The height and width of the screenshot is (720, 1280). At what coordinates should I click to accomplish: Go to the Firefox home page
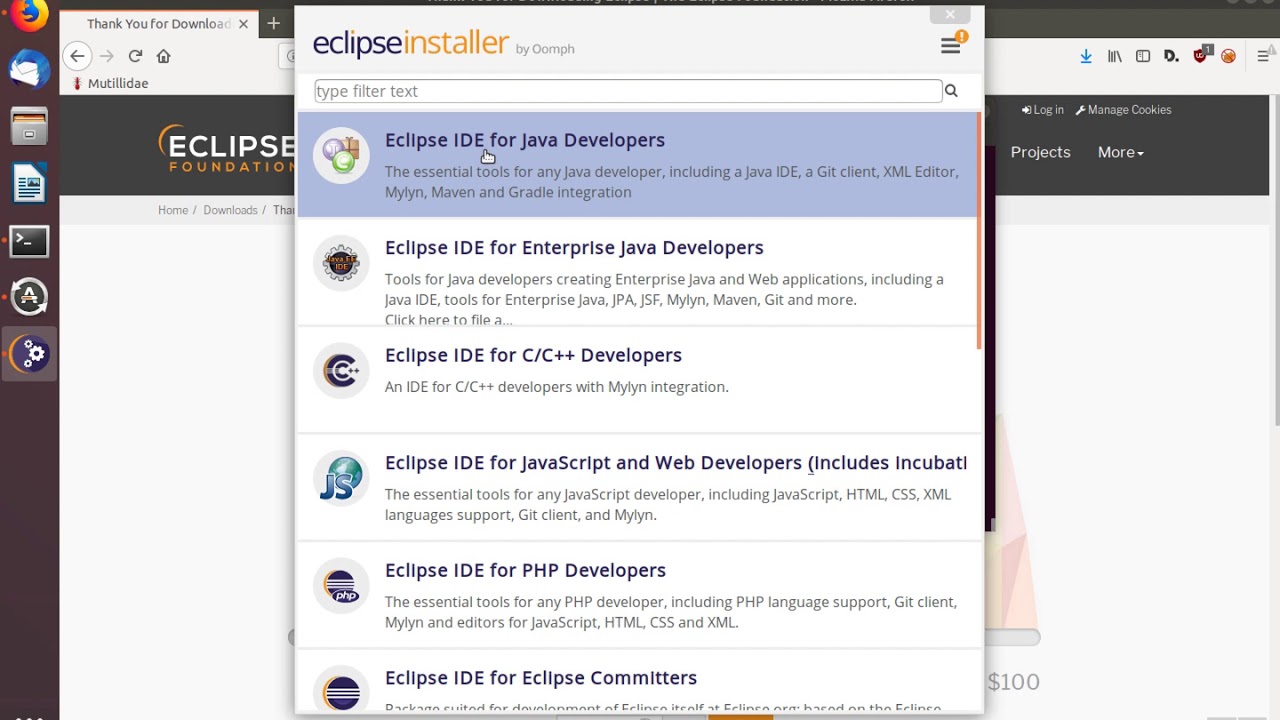point(164,56)
